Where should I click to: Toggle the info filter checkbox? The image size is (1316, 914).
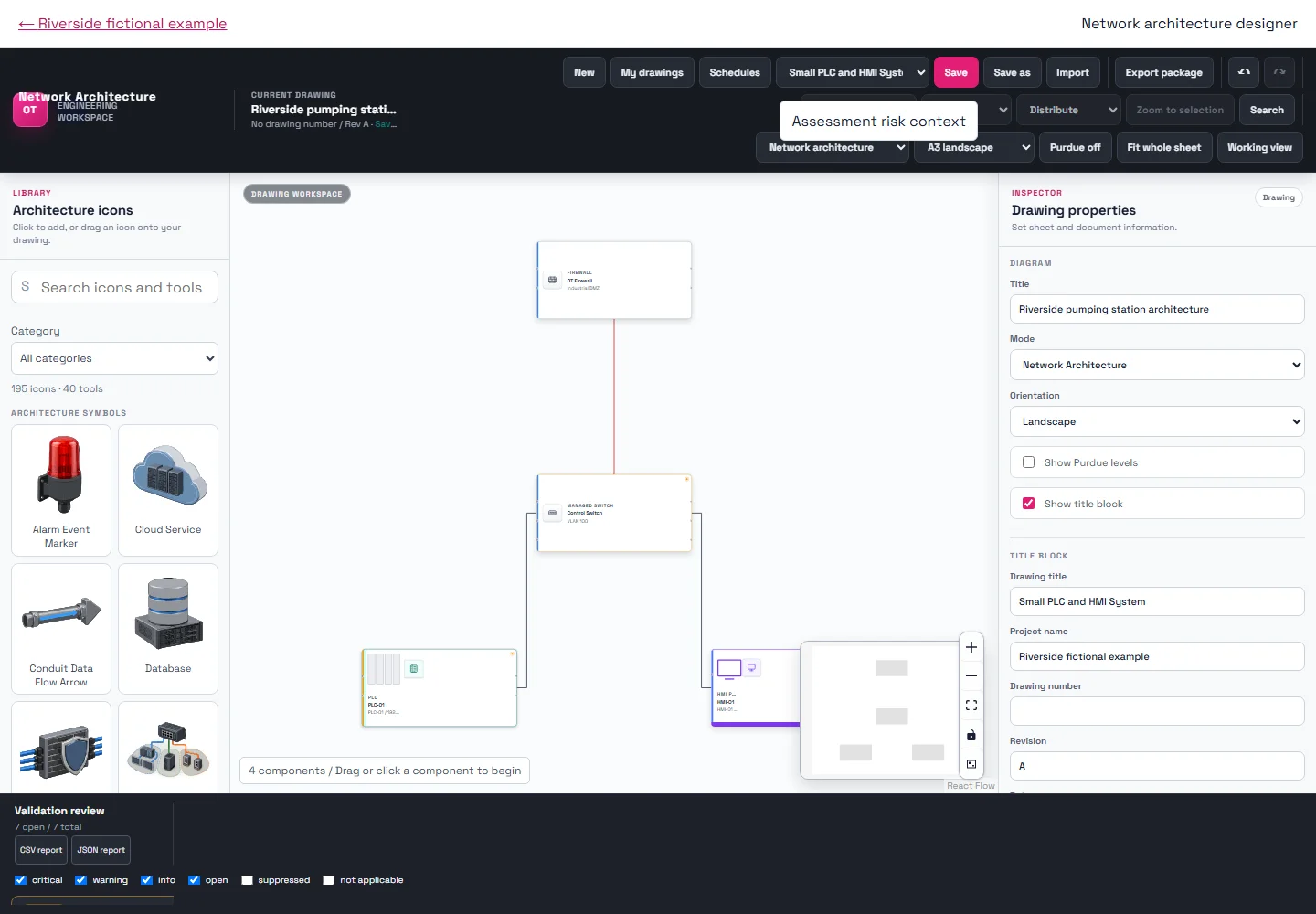pos(146,880)
